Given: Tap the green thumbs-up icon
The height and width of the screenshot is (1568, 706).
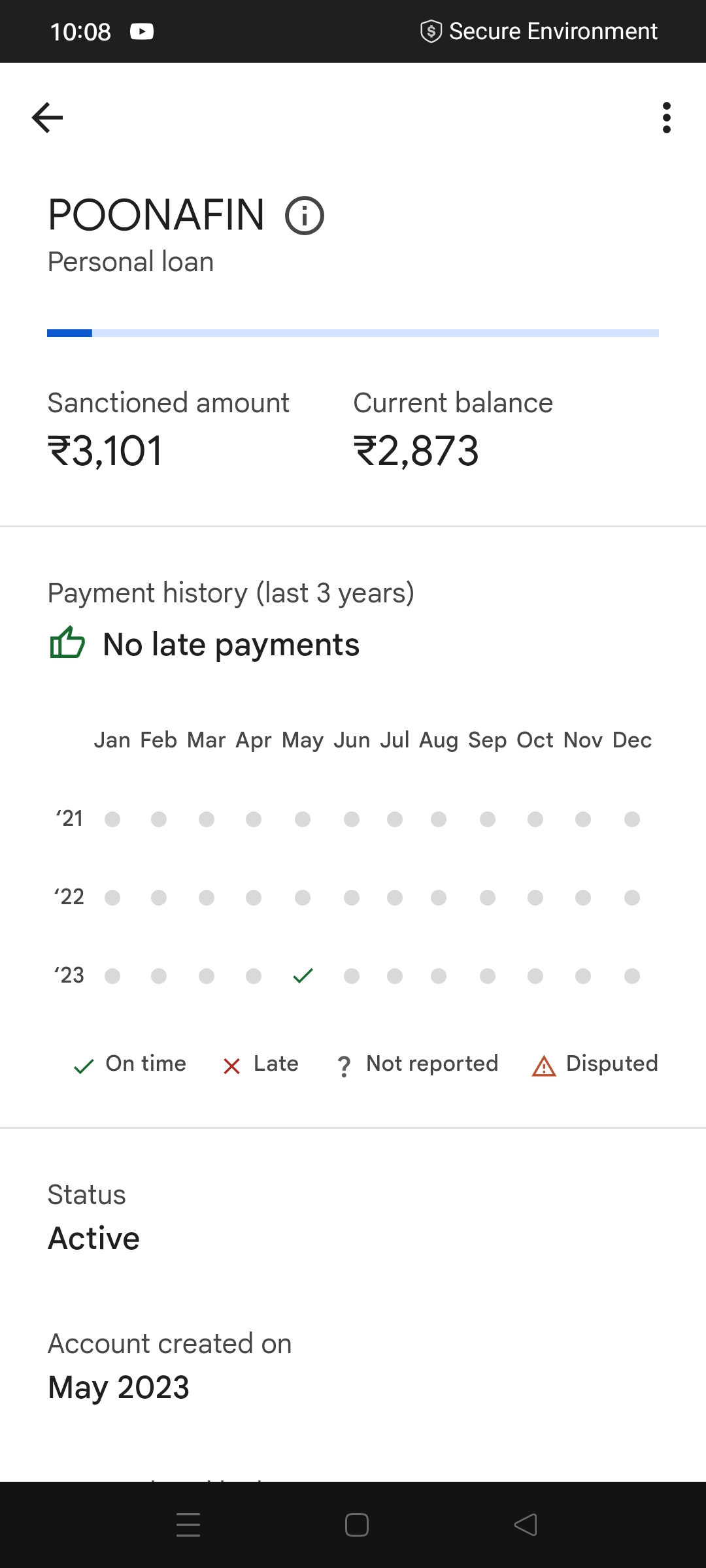Looking at the screenshot, I should (x=67, y=643).
